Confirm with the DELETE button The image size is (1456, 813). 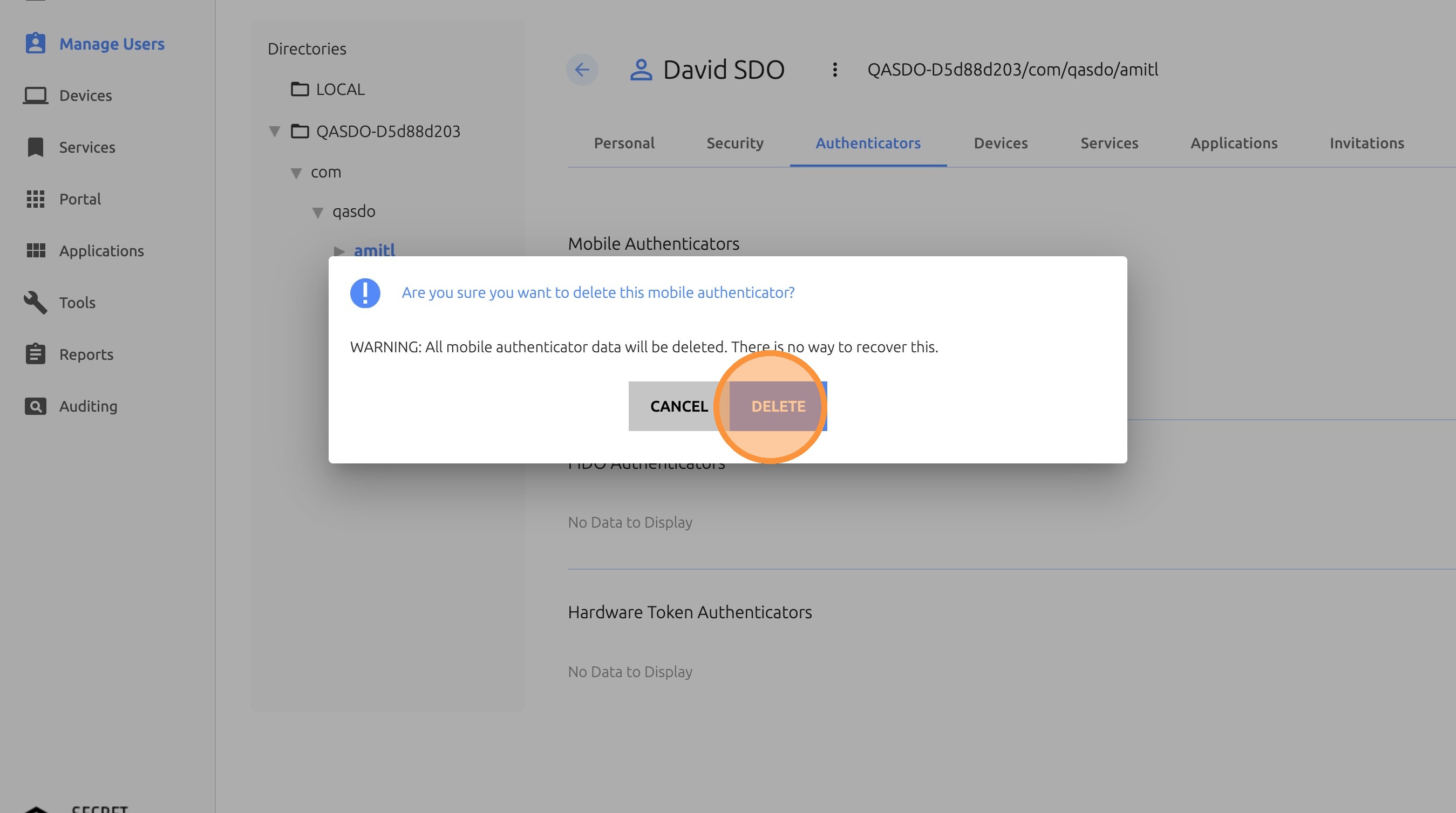click(778, 406)
